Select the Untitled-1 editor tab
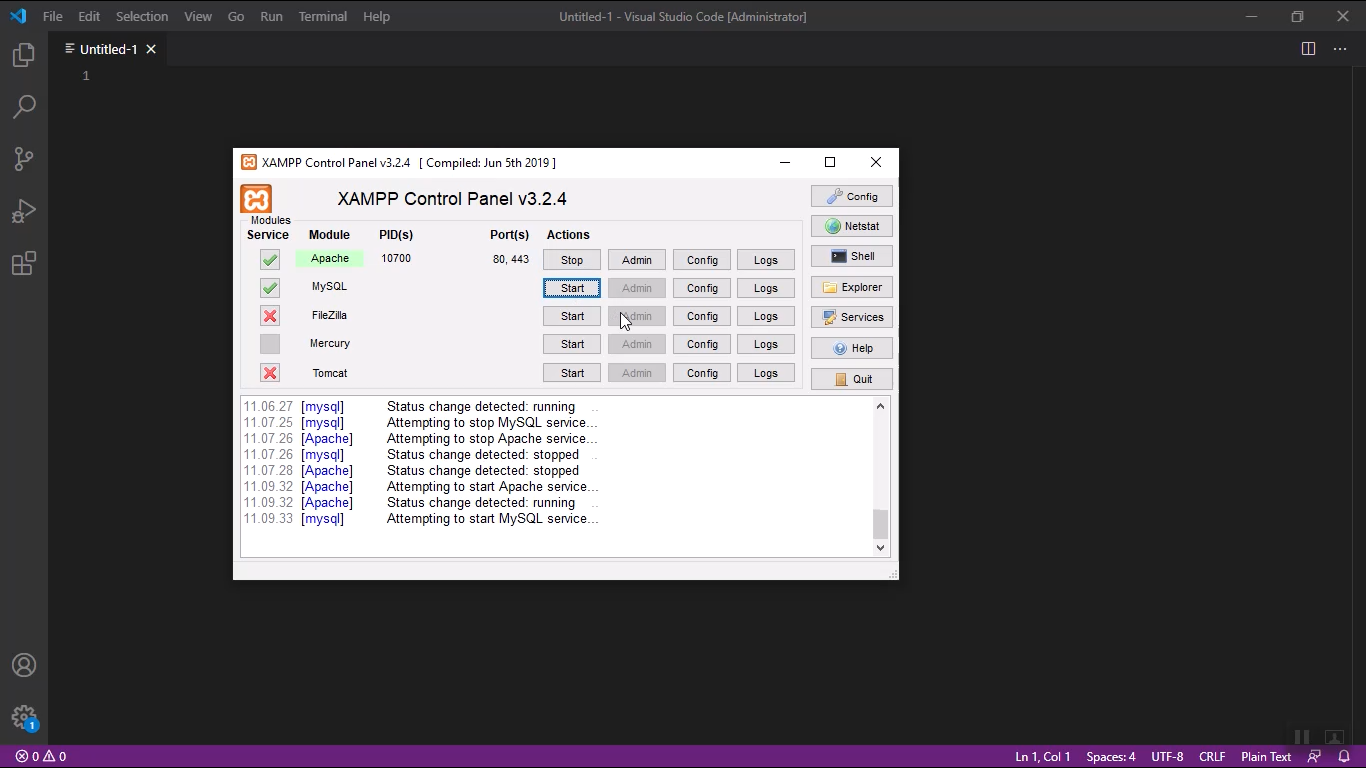This screenshot has width=1366, height=768. (108, 49)
